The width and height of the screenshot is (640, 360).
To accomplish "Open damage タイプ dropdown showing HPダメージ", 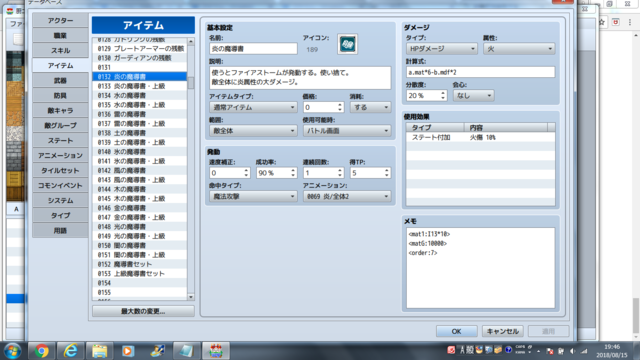I will 442,49.
